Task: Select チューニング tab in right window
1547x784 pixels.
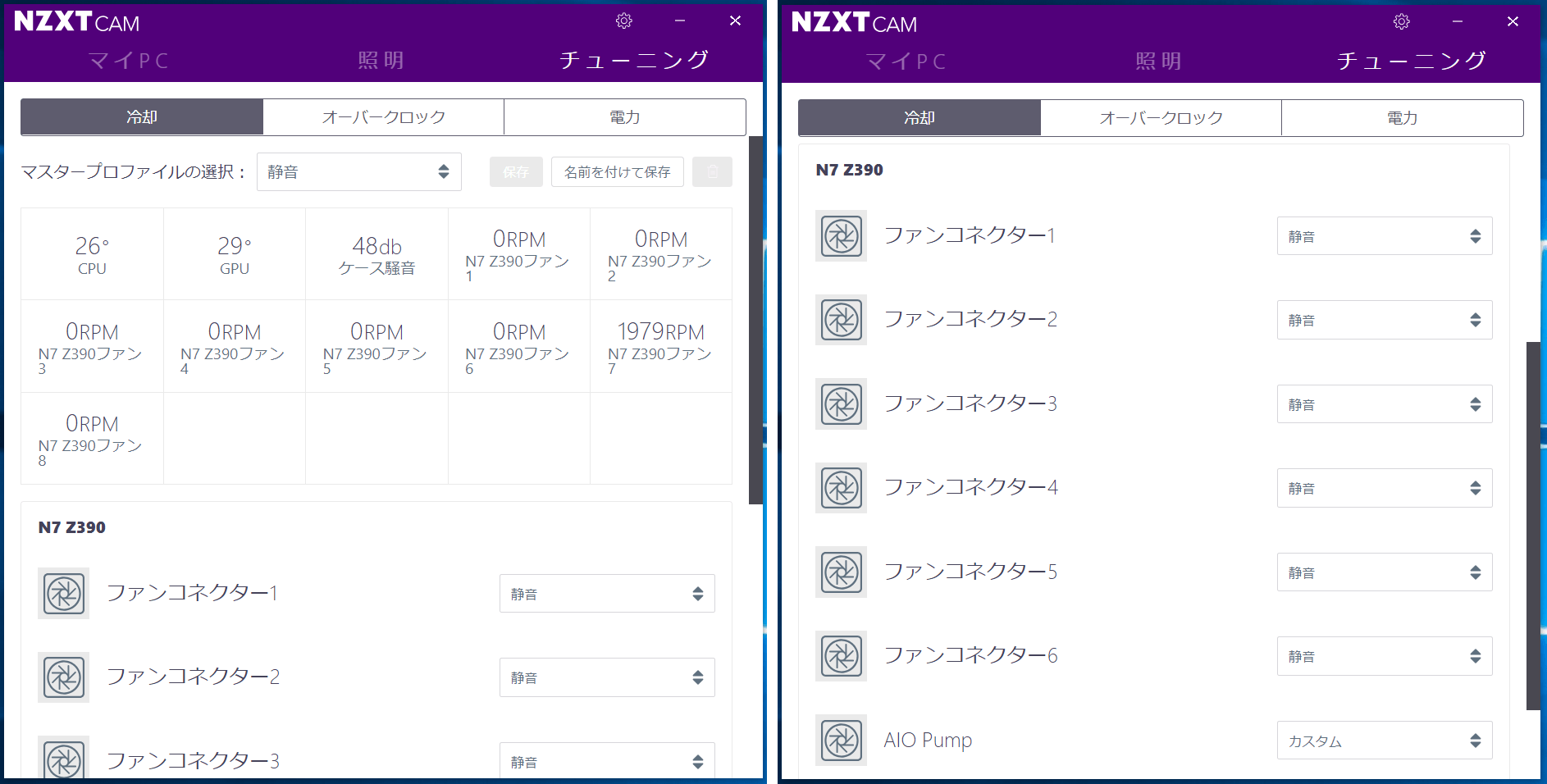Action: coord(1412,61)
